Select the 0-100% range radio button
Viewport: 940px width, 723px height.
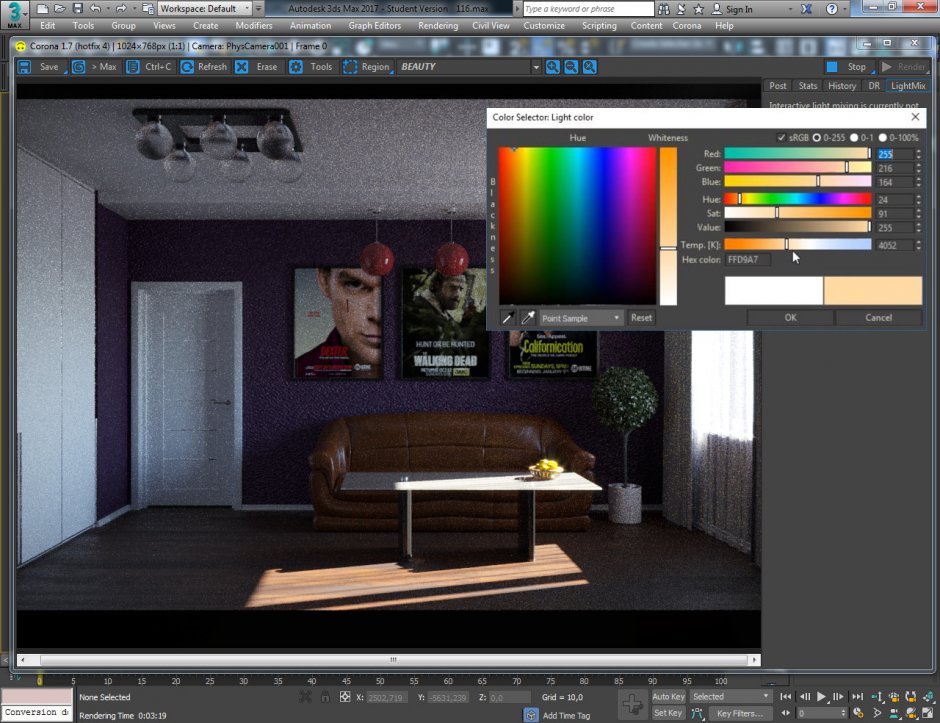882,138
